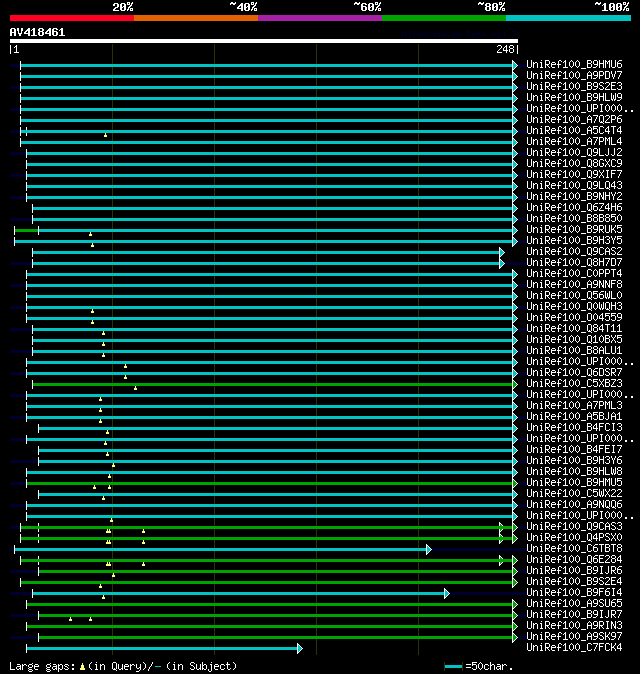
Task: Select the UniRef100_Q9LQ43 label
Action: coord(574,186)
